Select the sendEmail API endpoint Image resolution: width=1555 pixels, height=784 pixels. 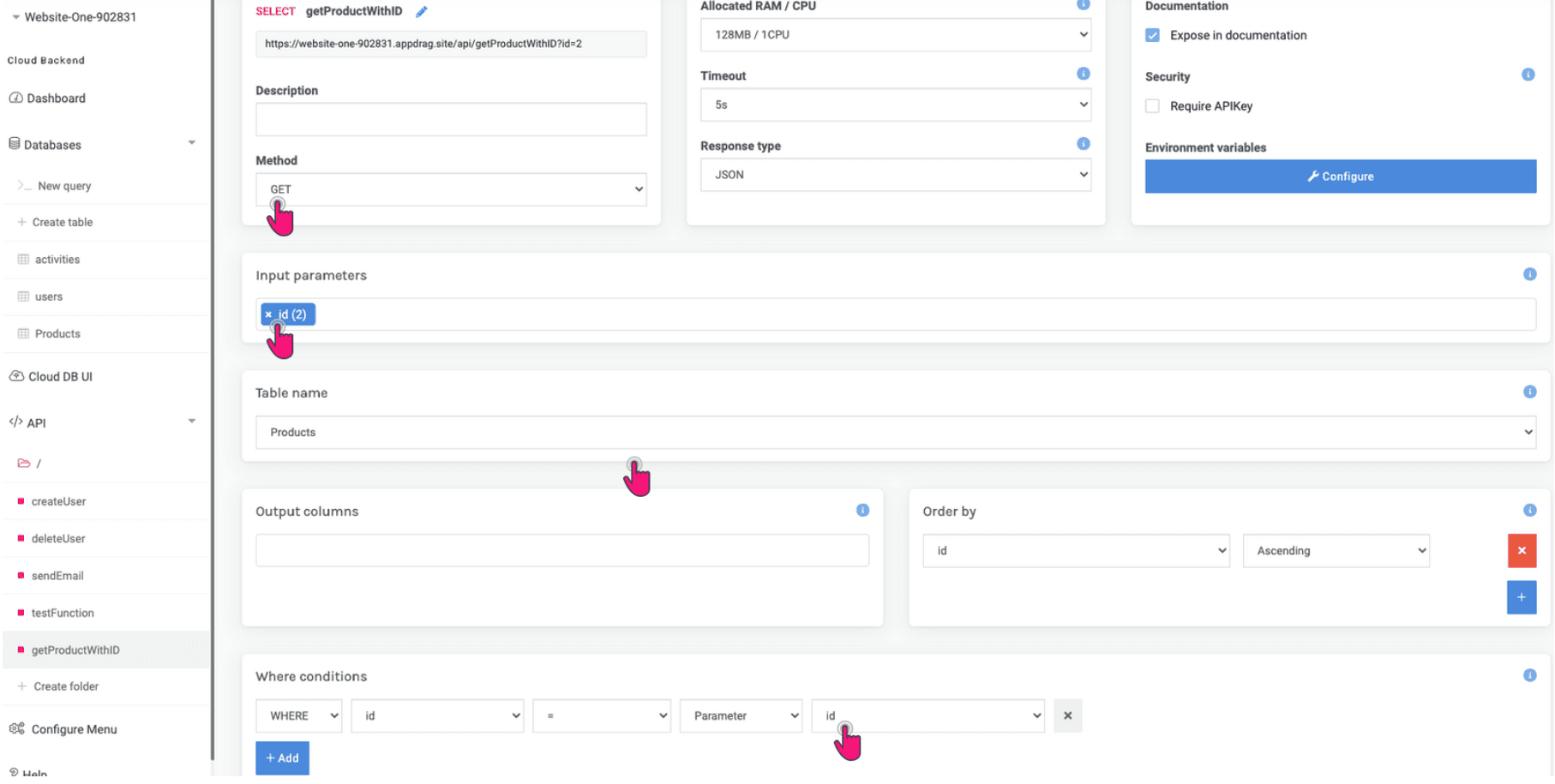(57, 575)
